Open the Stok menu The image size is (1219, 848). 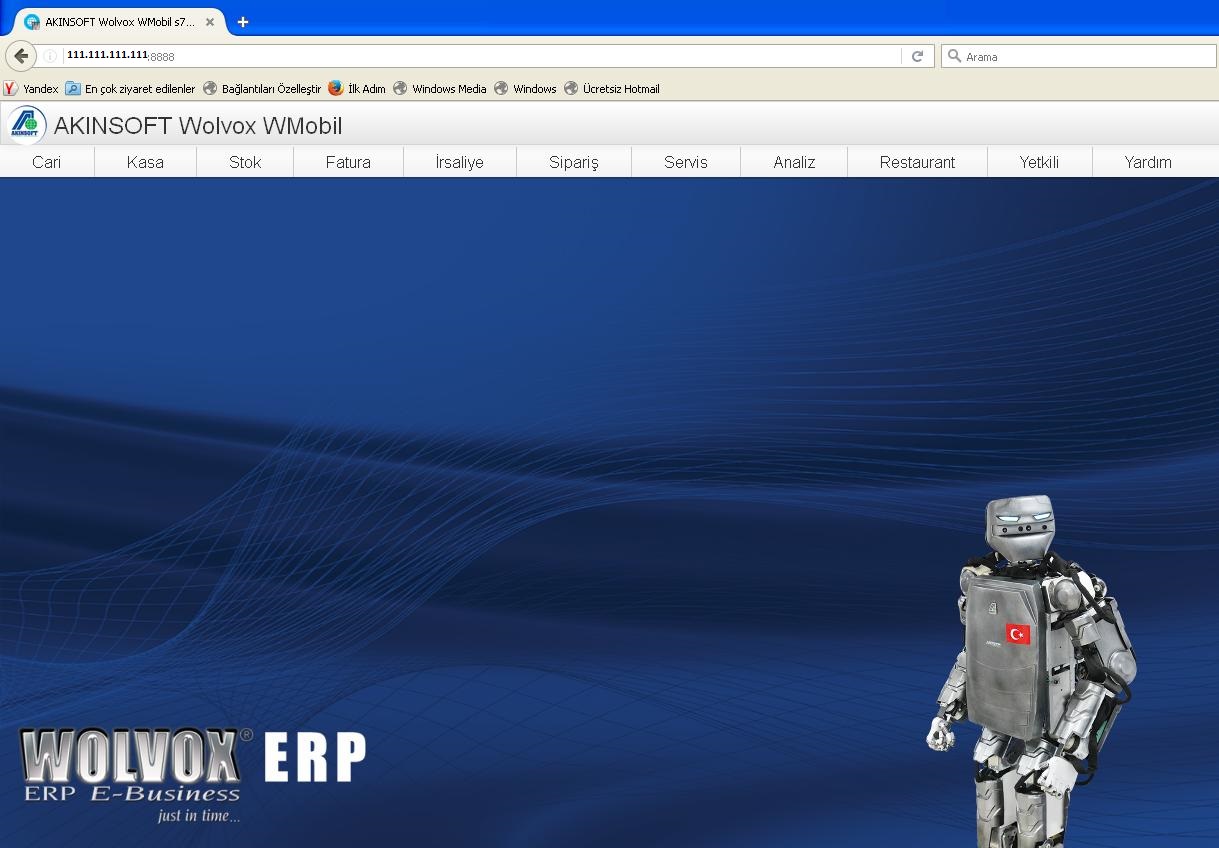click(x=245, y=162)
